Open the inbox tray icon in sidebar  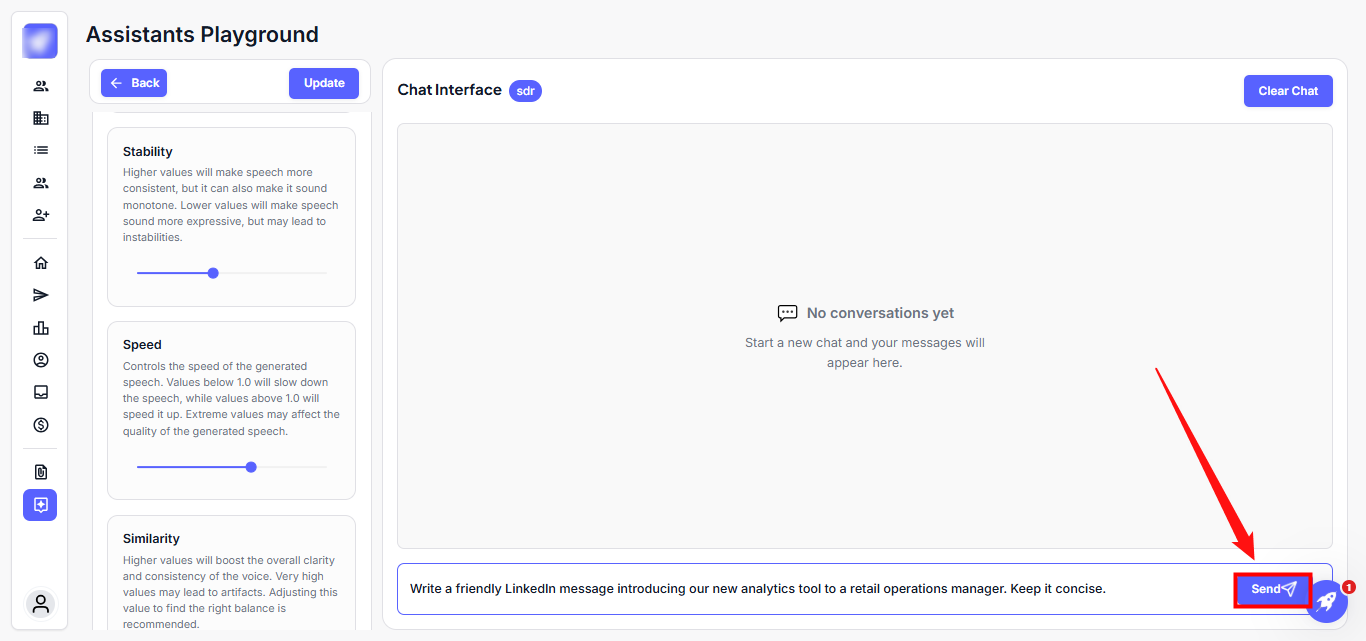[x=40, y=392]
